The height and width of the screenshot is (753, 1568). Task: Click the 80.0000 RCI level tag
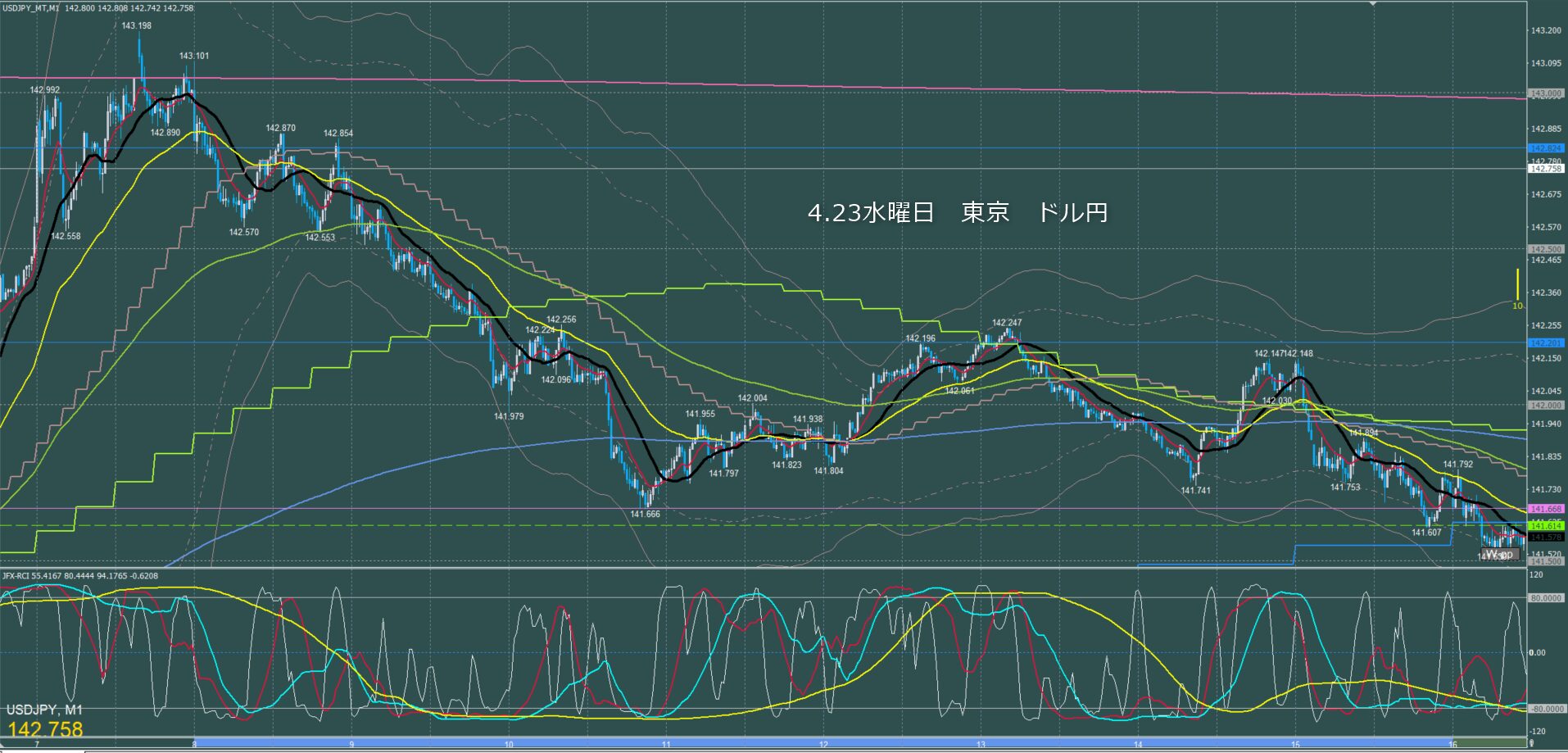(1546, 598)
